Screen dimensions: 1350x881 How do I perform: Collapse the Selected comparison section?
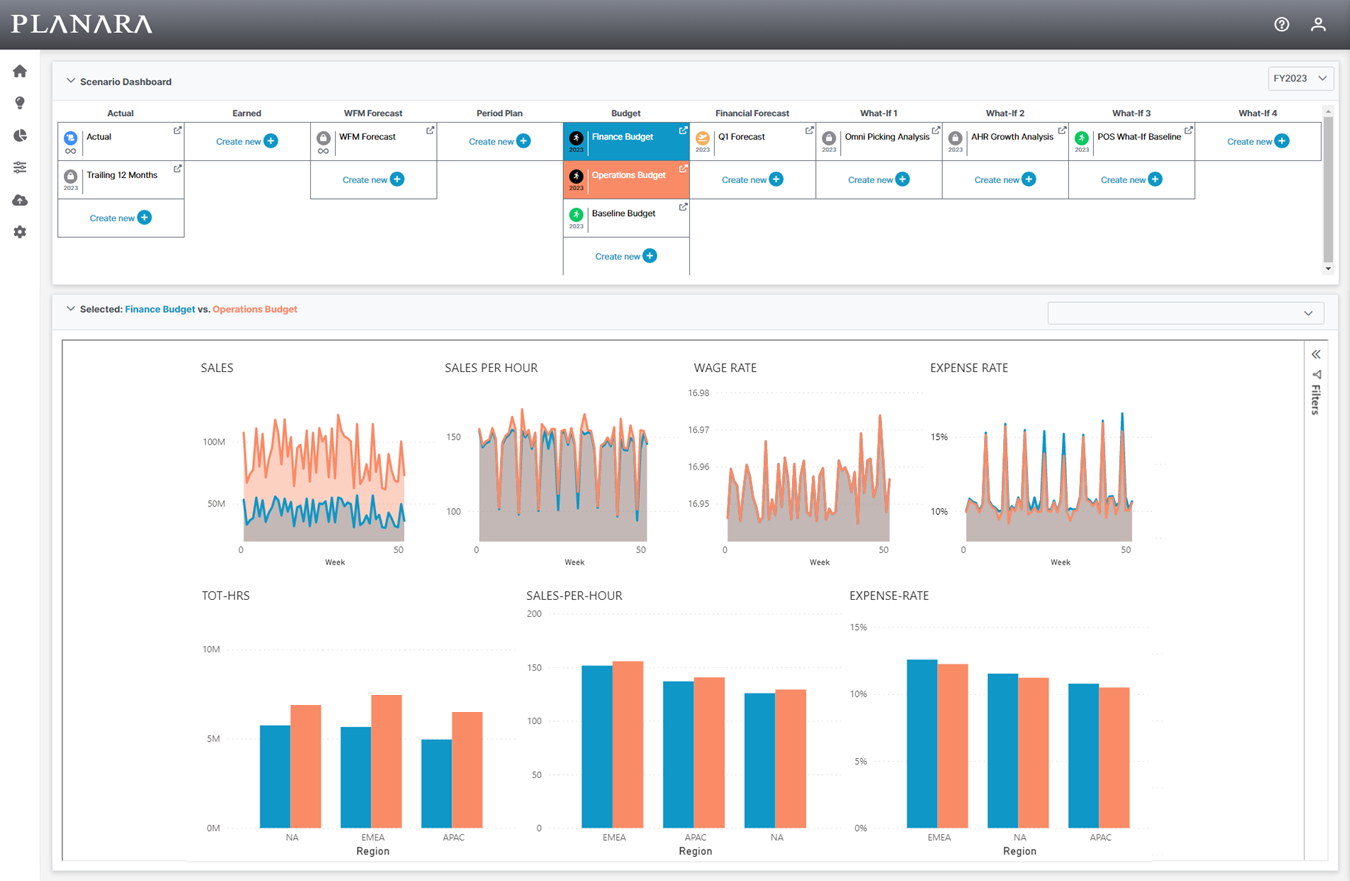(71, 309)
